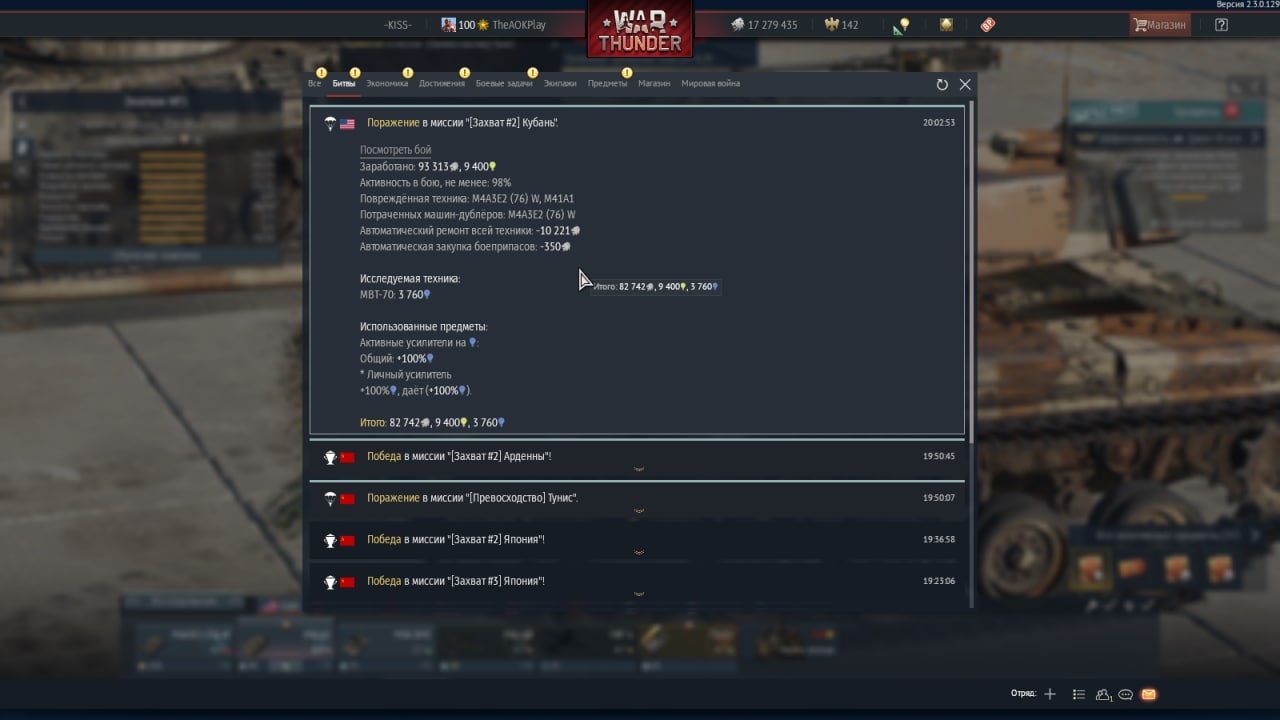The height and width of the screenshot is (720, 1280).
Task: Open the chat bubble icon at bottom
Action: click(1126, 694)
